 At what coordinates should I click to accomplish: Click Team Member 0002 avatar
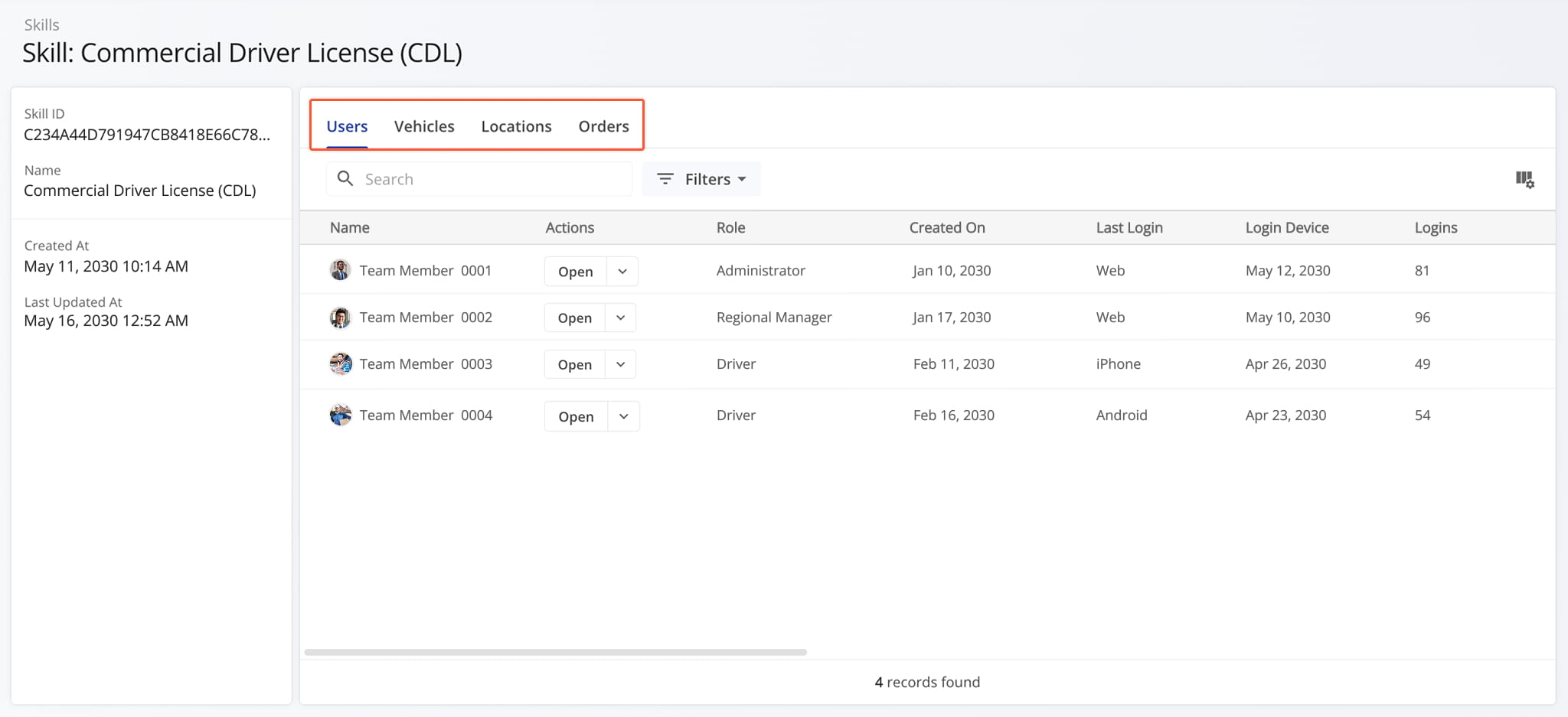(340, 318)
